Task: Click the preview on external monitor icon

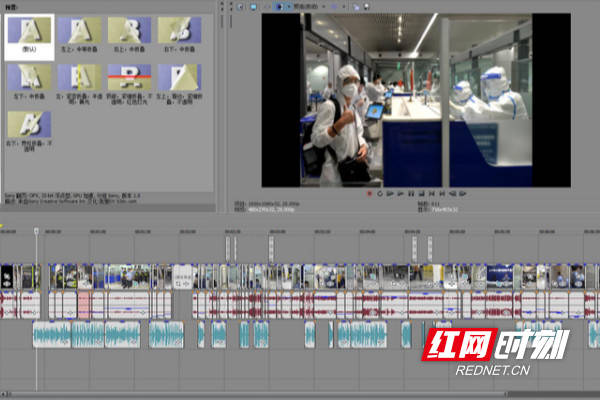Action: [x=253, y=7]
